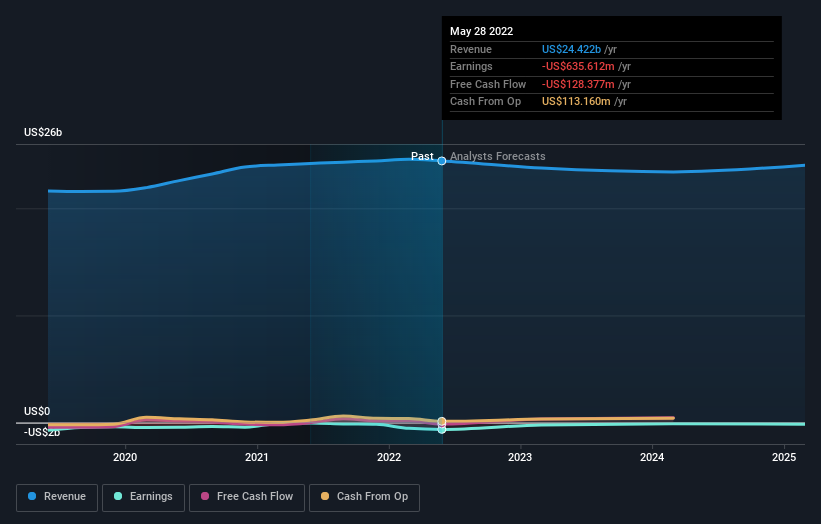Viewport: 821px width, 524px height.
Task: Select the 2022 x-axis label
Action: (389, 457)
